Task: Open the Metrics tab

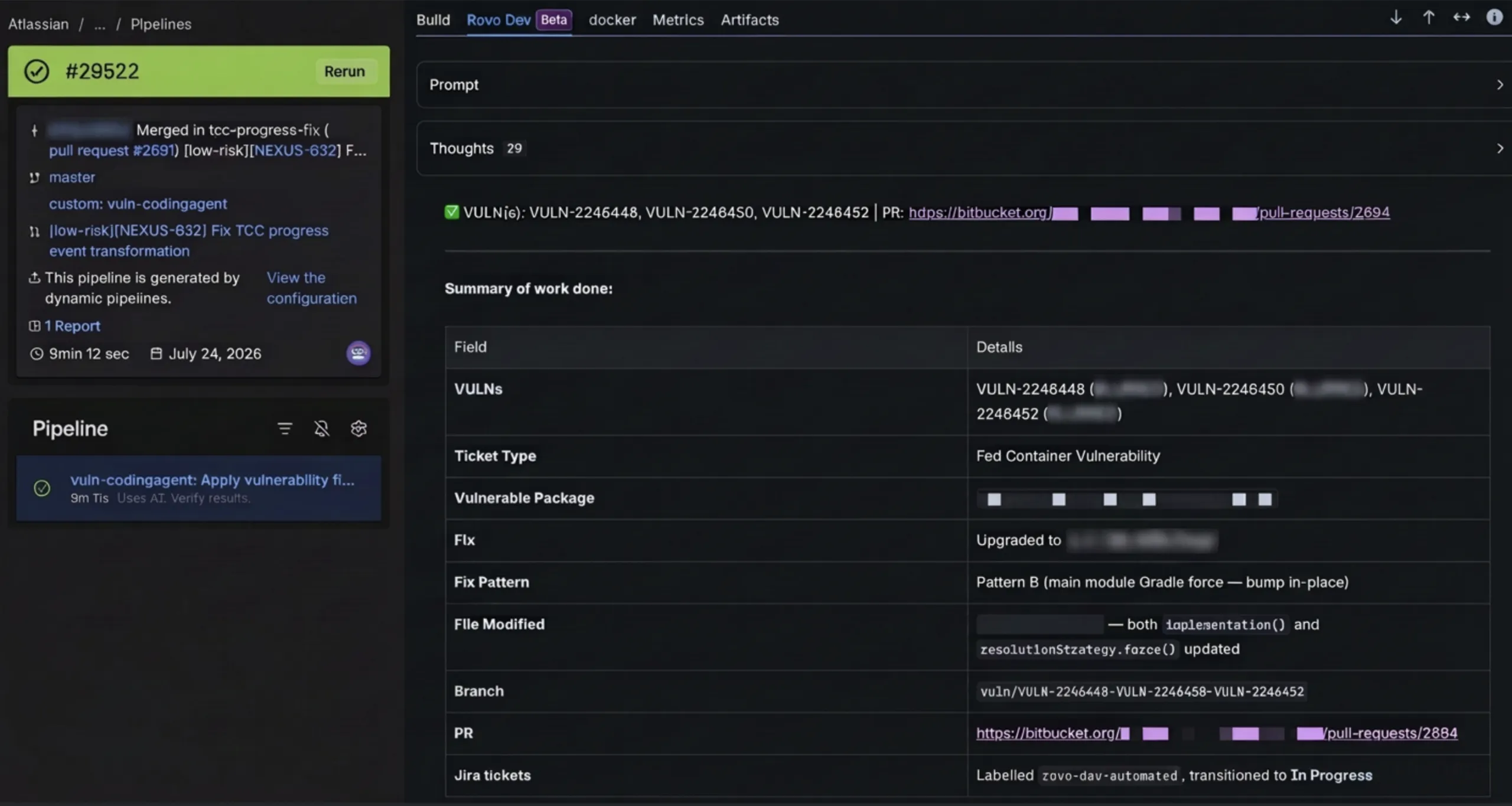Action: (678, 19)
